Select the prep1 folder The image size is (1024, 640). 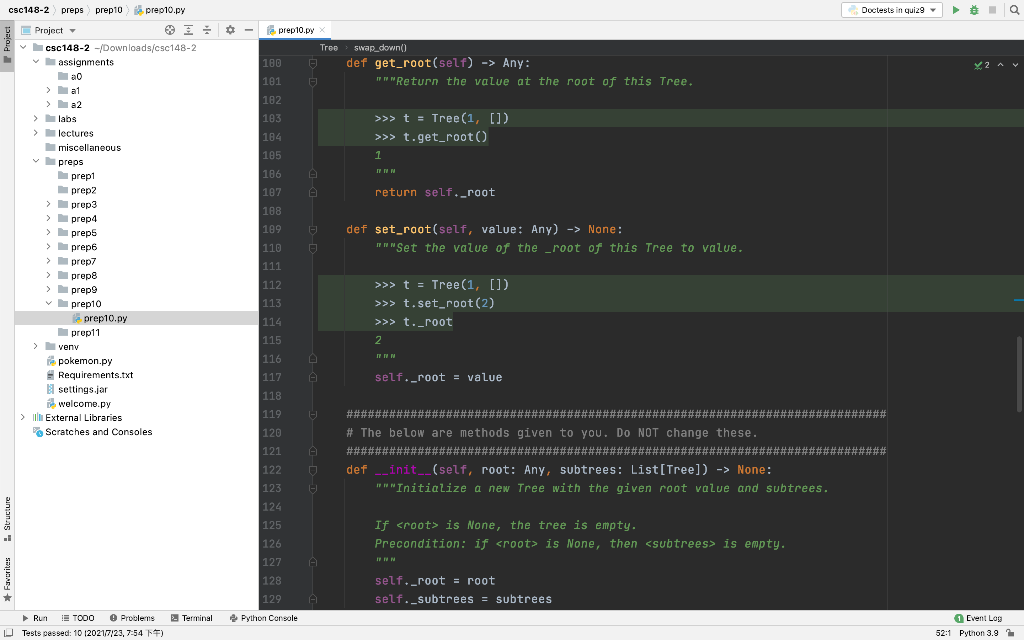pyautogui.click(x=77, y=176)
